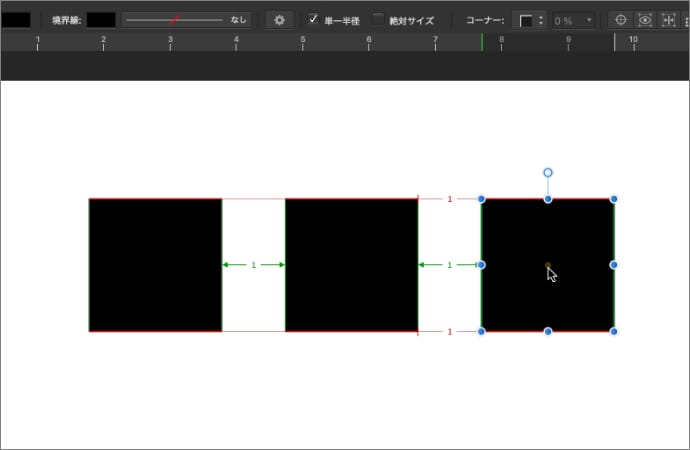
Task: Select the leftmost black square
Action: click(155, 265)
